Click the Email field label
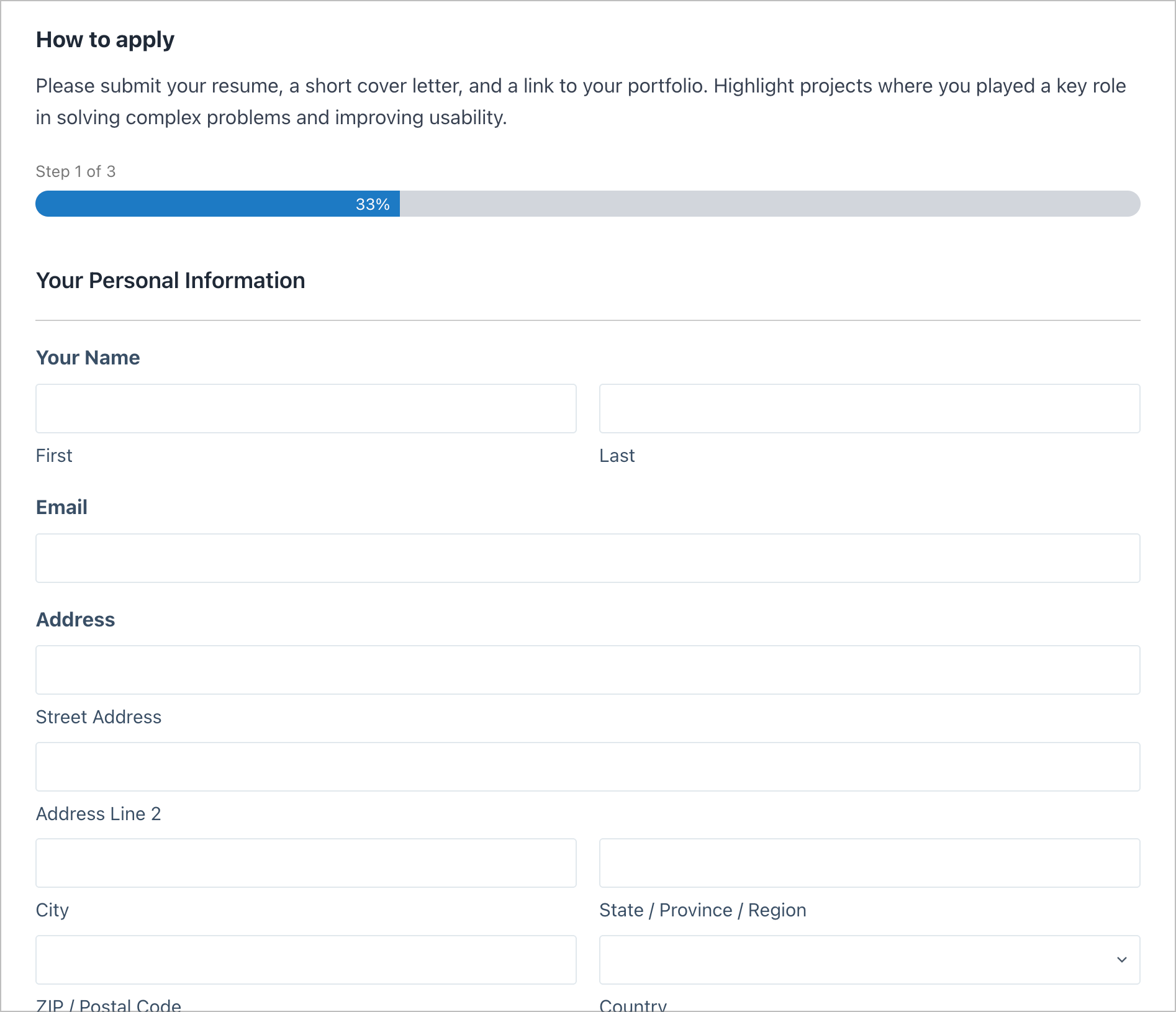This screenshot has width=1176, height=1012. tap(61, 507)
